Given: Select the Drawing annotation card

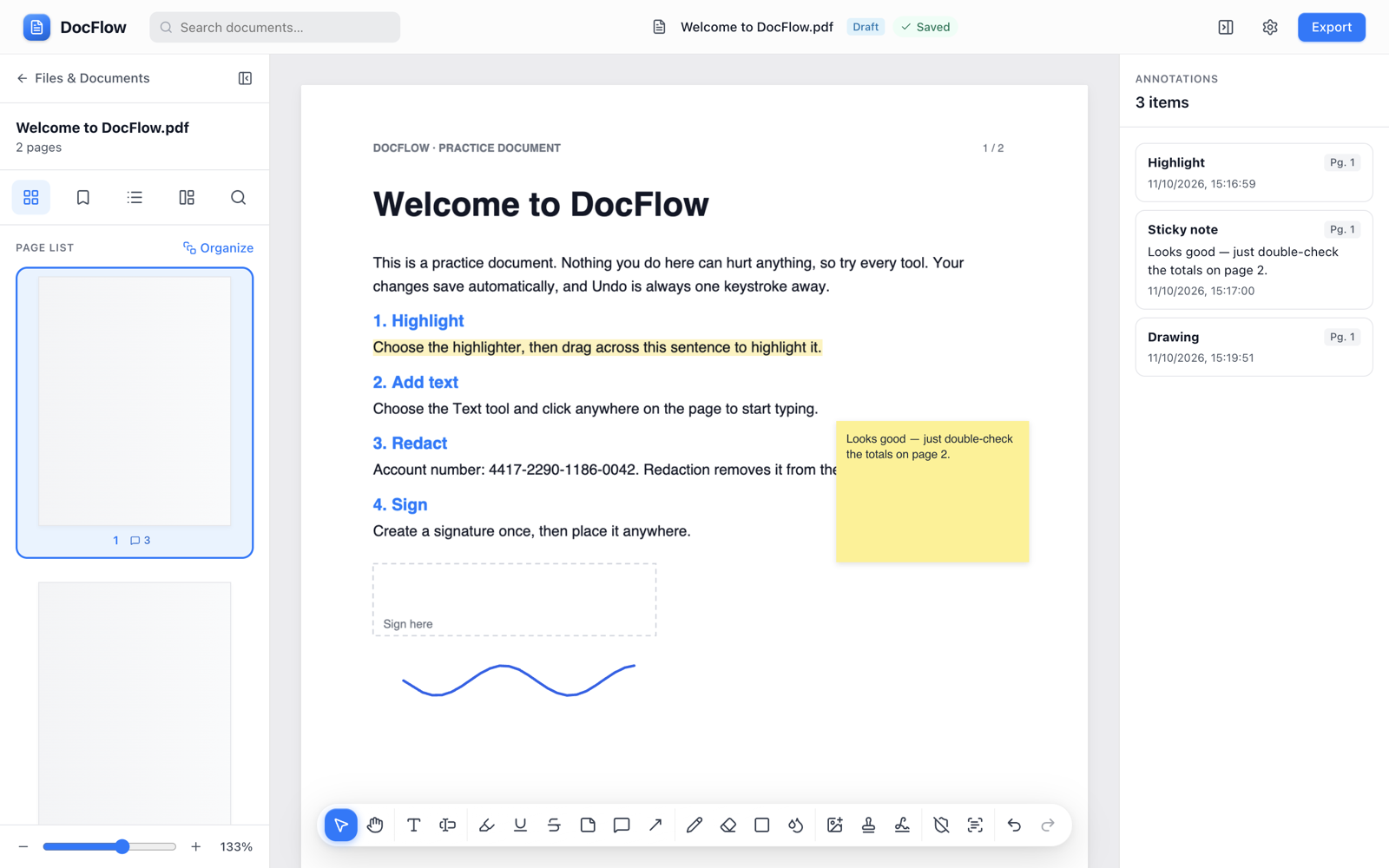Looking at the screenshot, I should point(1254,346).
